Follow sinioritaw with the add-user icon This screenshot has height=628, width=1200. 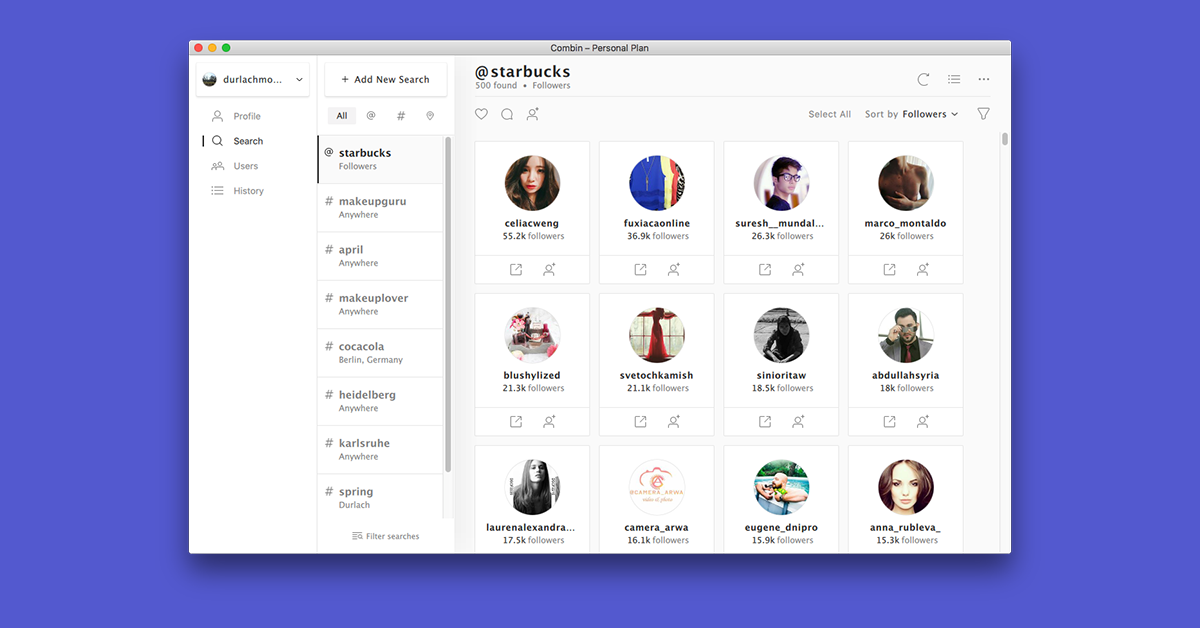[x=798, y=421]
